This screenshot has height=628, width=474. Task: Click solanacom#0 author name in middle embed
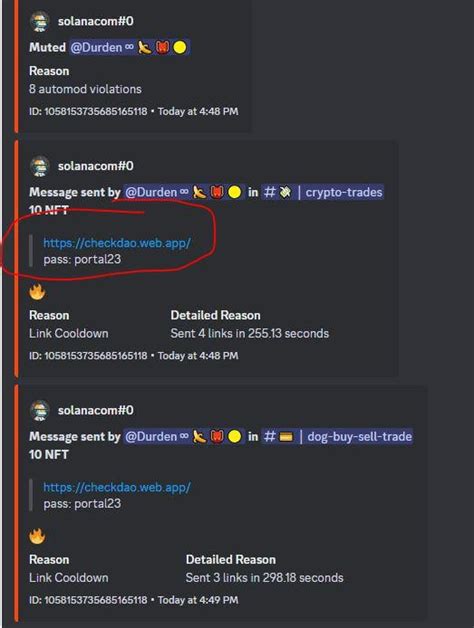point(96,166)
